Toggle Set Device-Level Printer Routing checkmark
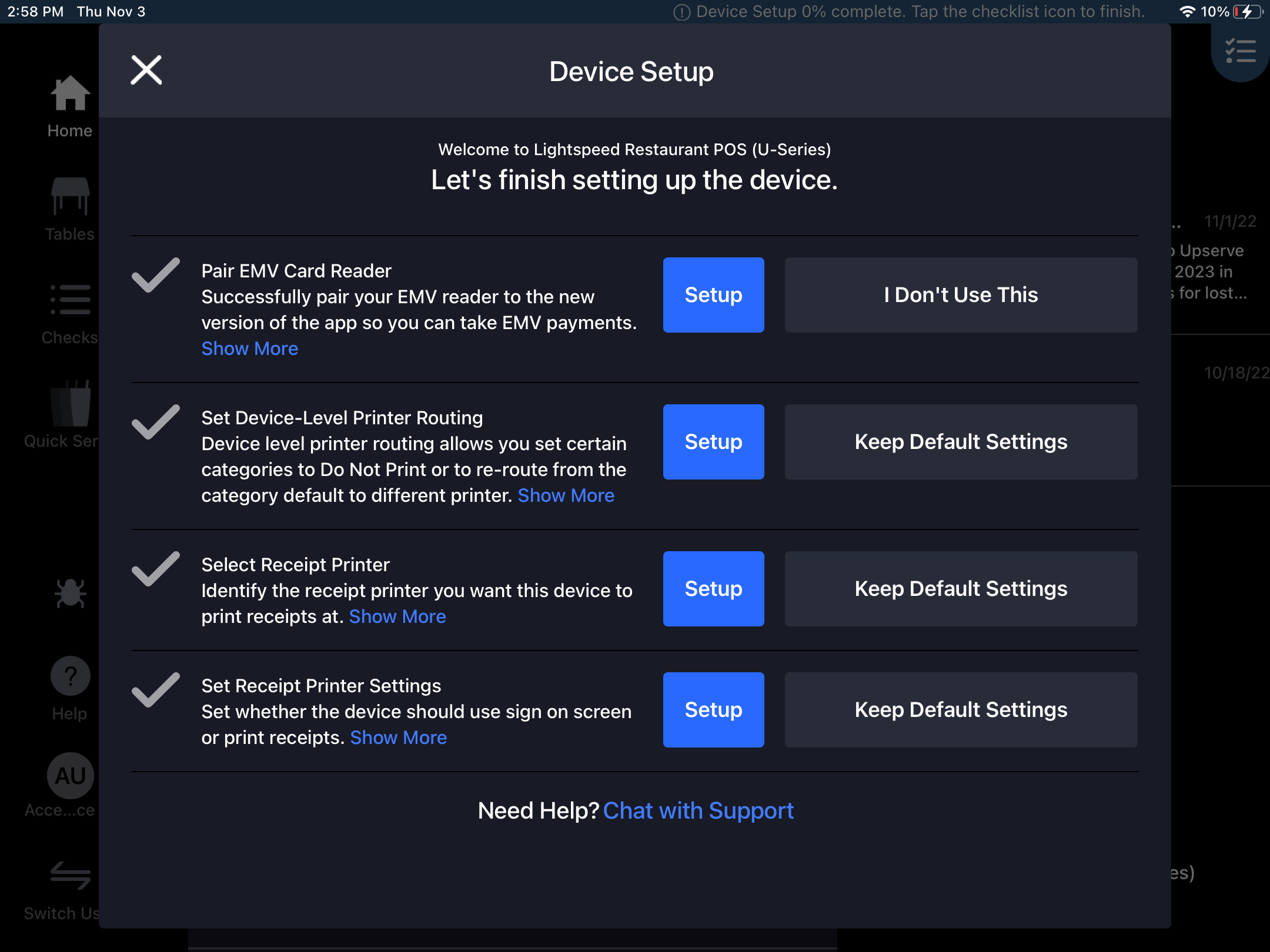 [155, 422]
